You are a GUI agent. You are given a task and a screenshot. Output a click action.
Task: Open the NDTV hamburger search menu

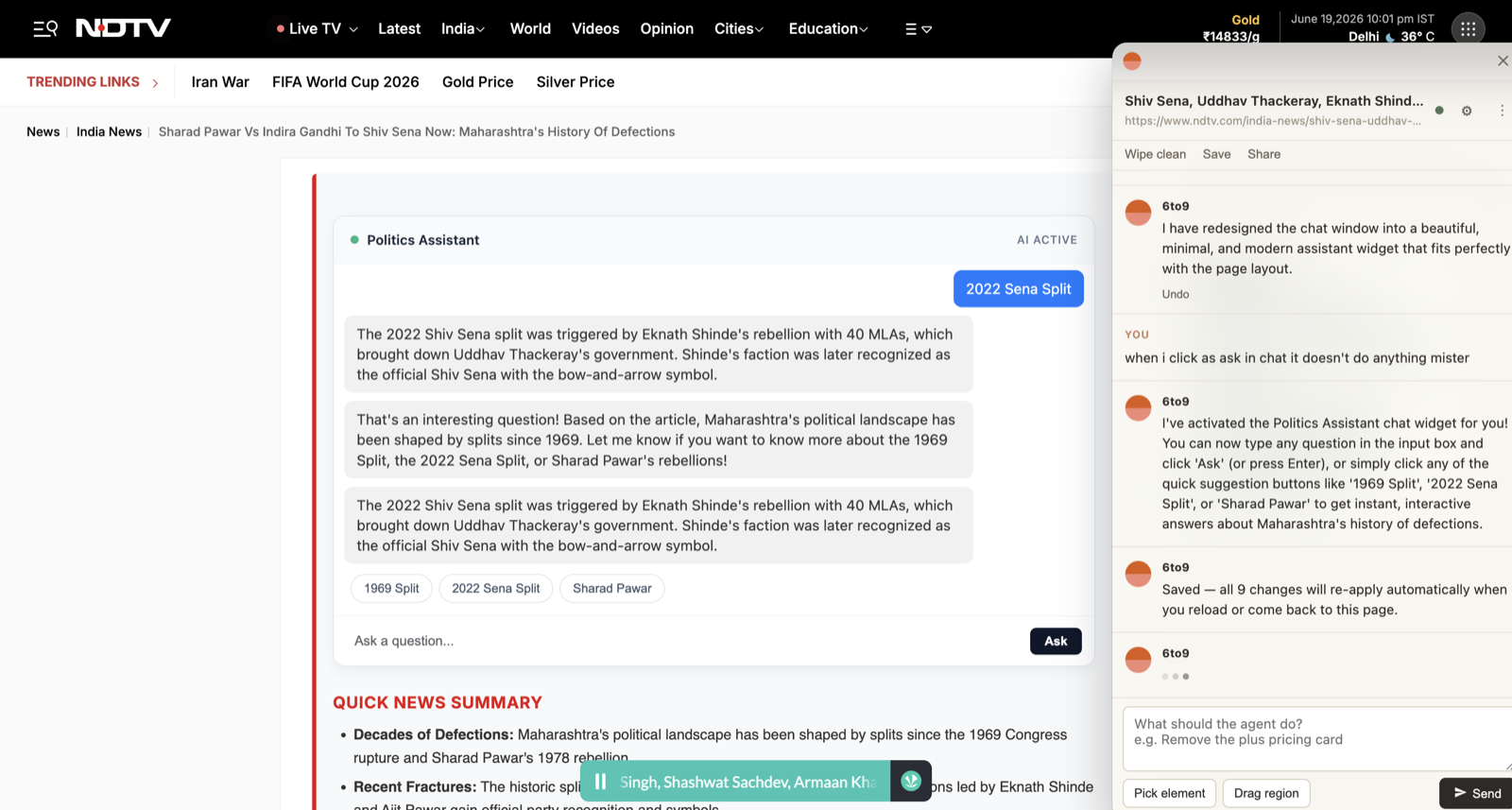pyautogui.click(x=45, y=28)
